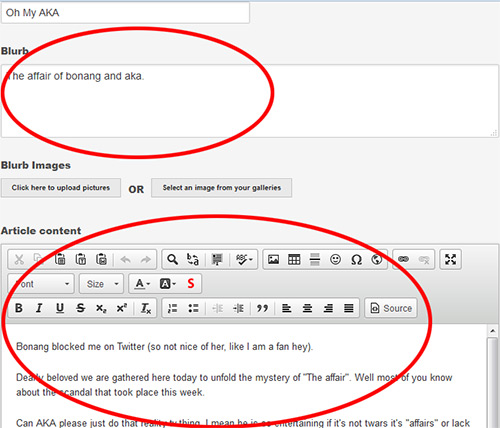500x428 pixels.
Task: Insert an image via toolbar icon
Action: click(x=273, y=259)
